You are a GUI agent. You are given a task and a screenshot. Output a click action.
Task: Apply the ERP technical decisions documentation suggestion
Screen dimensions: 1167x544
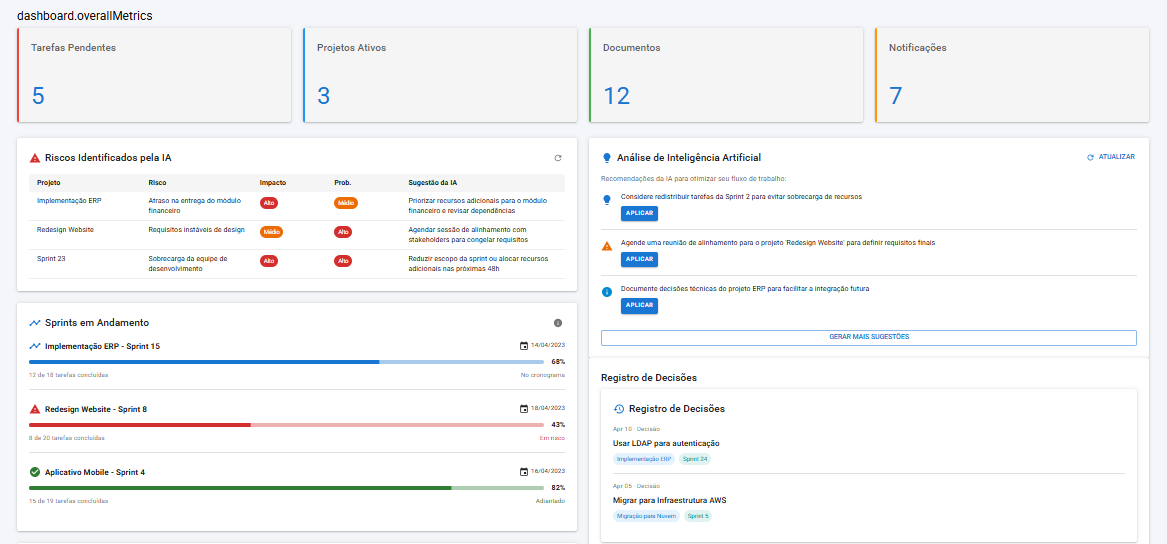pyautogui.click(x=639, y=305)
